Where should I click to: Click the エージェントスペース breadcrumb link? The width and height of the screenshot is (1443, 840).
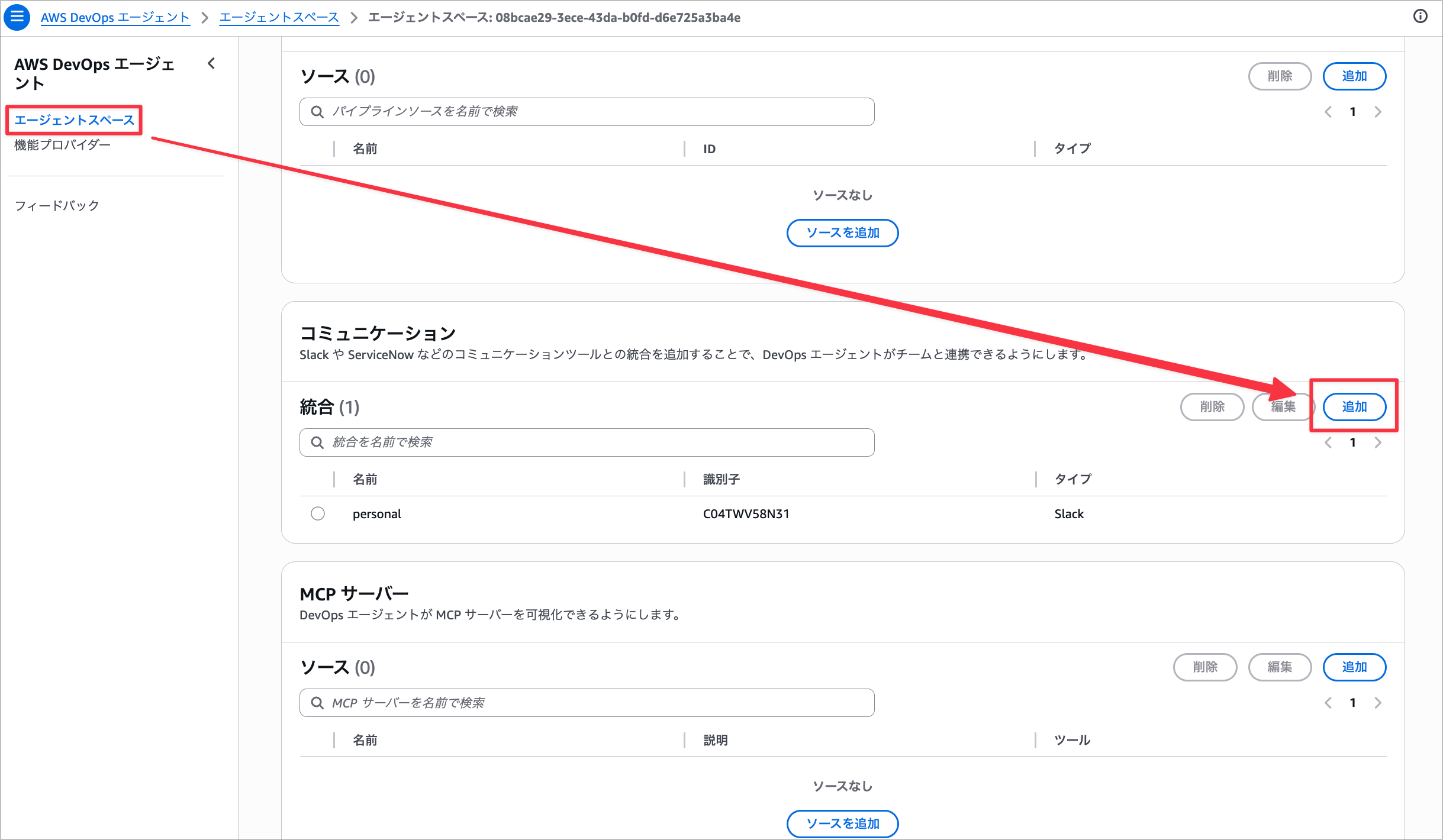[x=279, y=18]
